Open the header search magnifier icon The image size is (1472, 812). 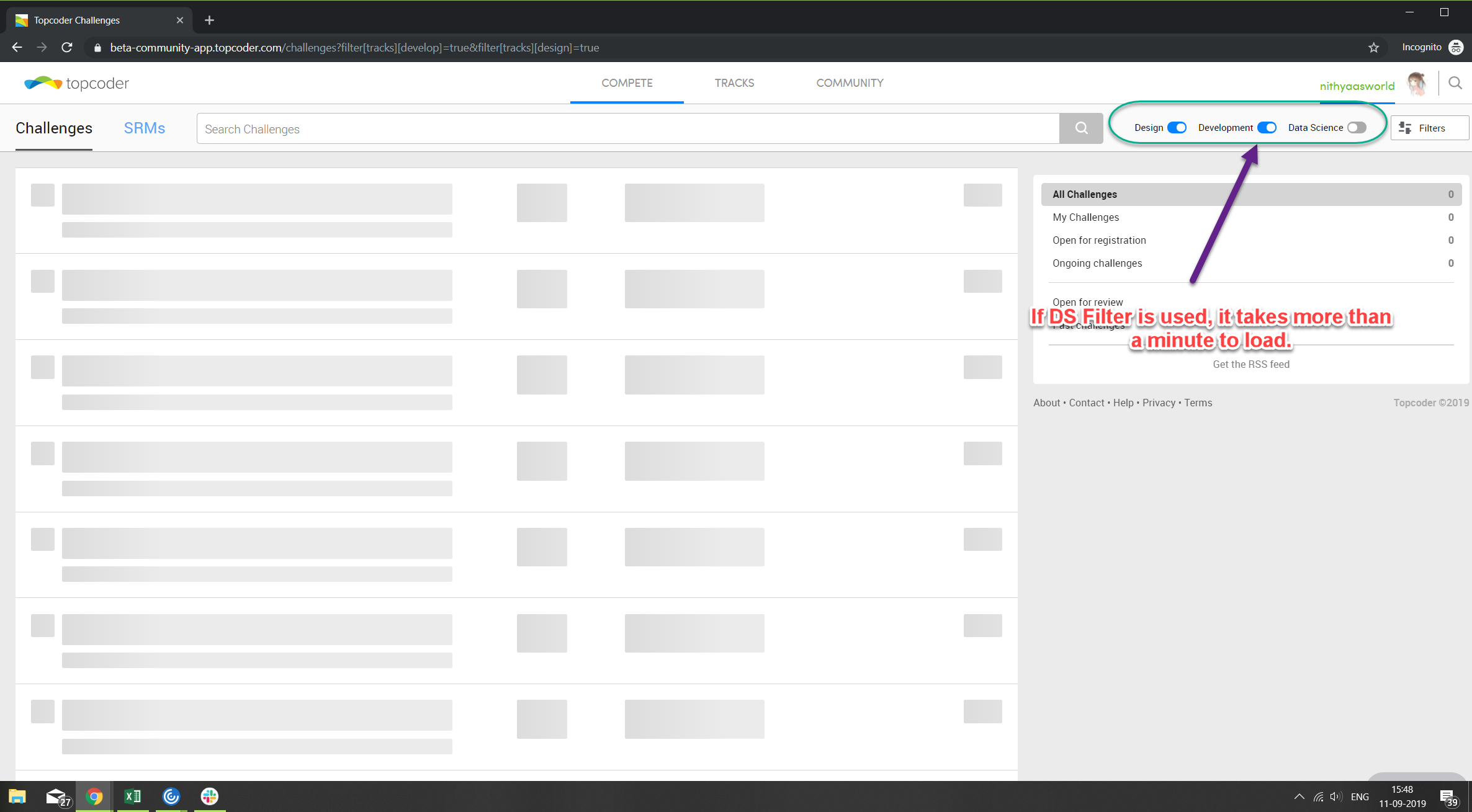(1455, 83)
